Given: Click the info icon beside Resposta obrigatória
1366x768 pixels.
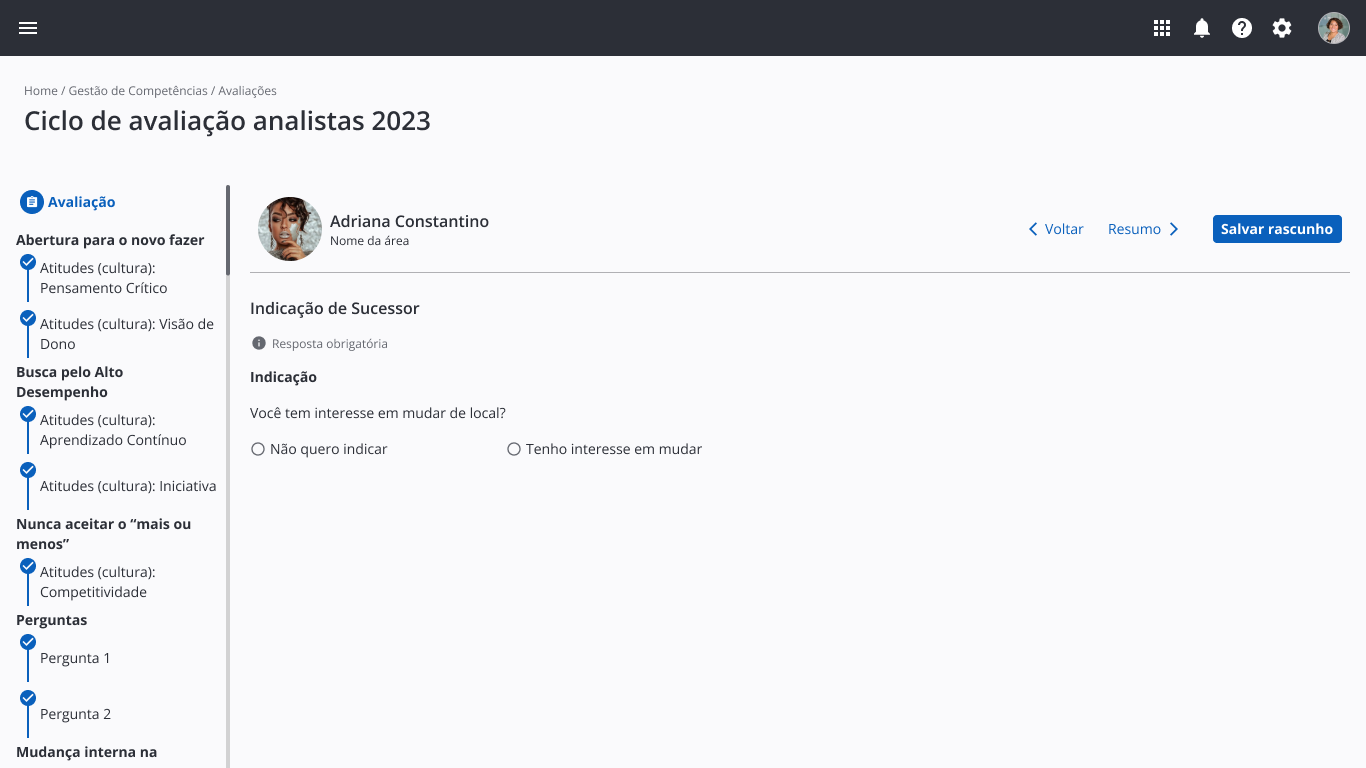Looking at the screenshot, I should 259,343.
